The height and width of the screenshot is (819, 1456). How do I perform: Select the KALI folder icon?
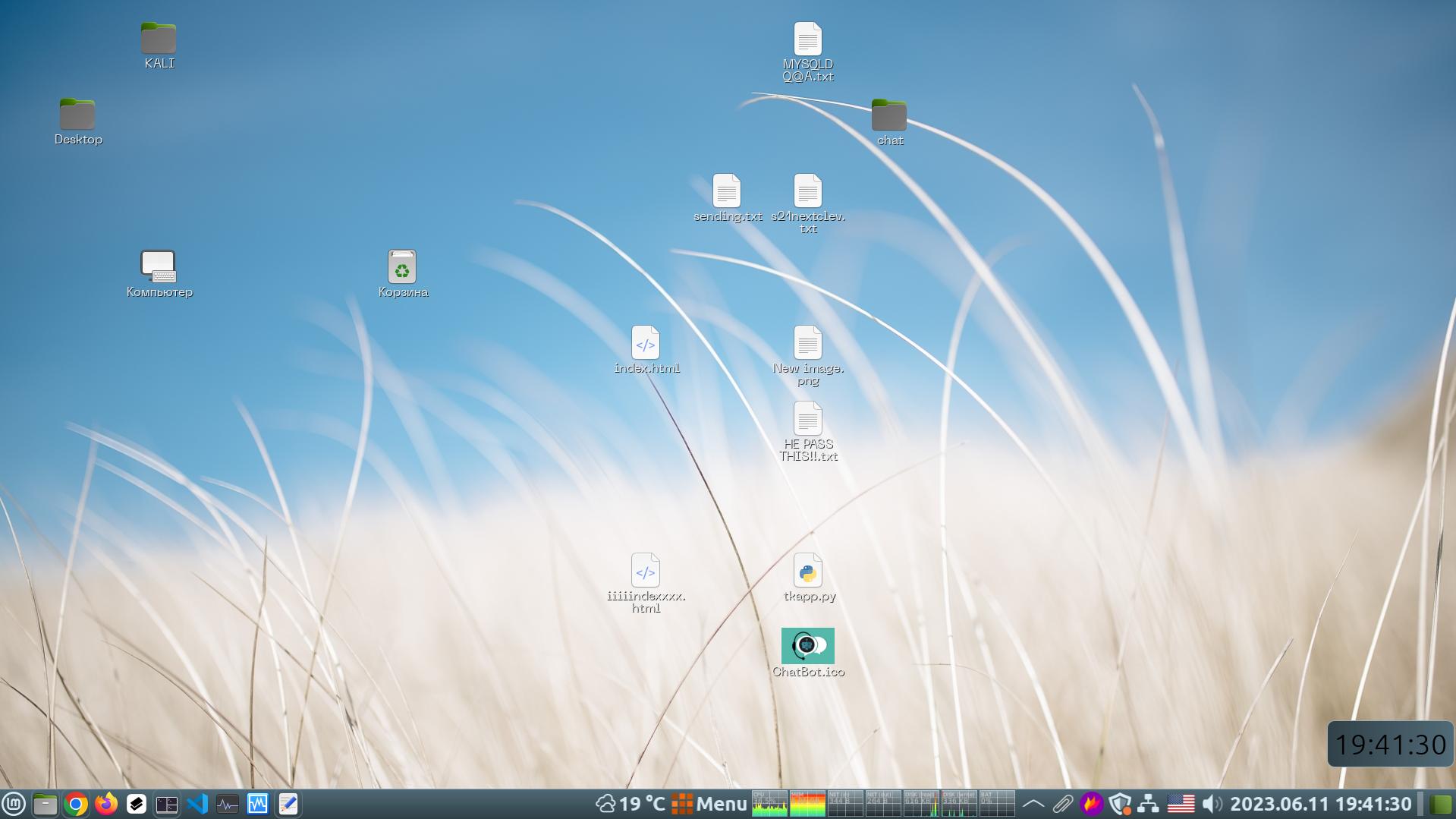click(159, 46)
